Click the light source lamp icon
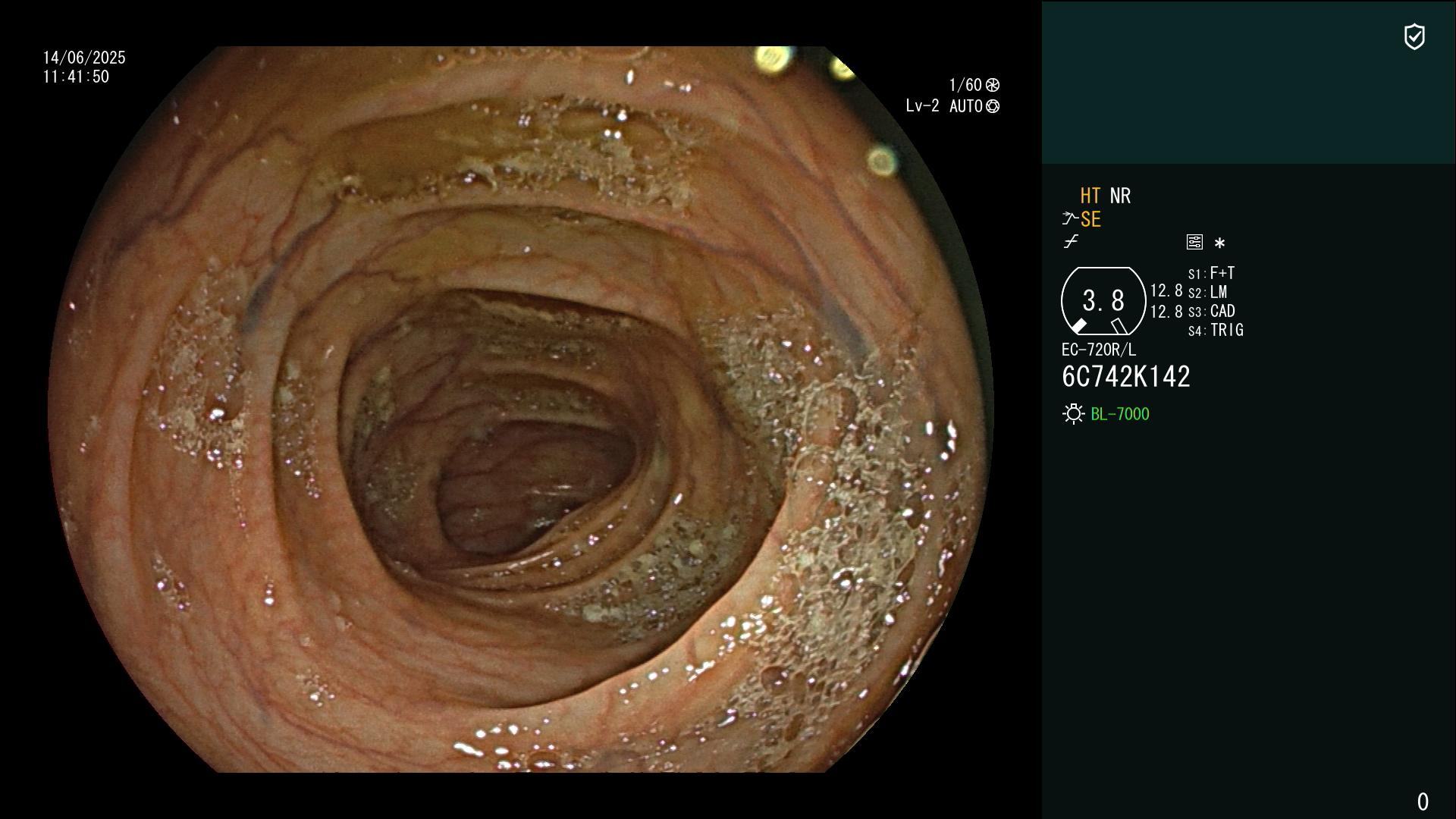This screenshot has height=819, width=1456. pos(1073,414)
